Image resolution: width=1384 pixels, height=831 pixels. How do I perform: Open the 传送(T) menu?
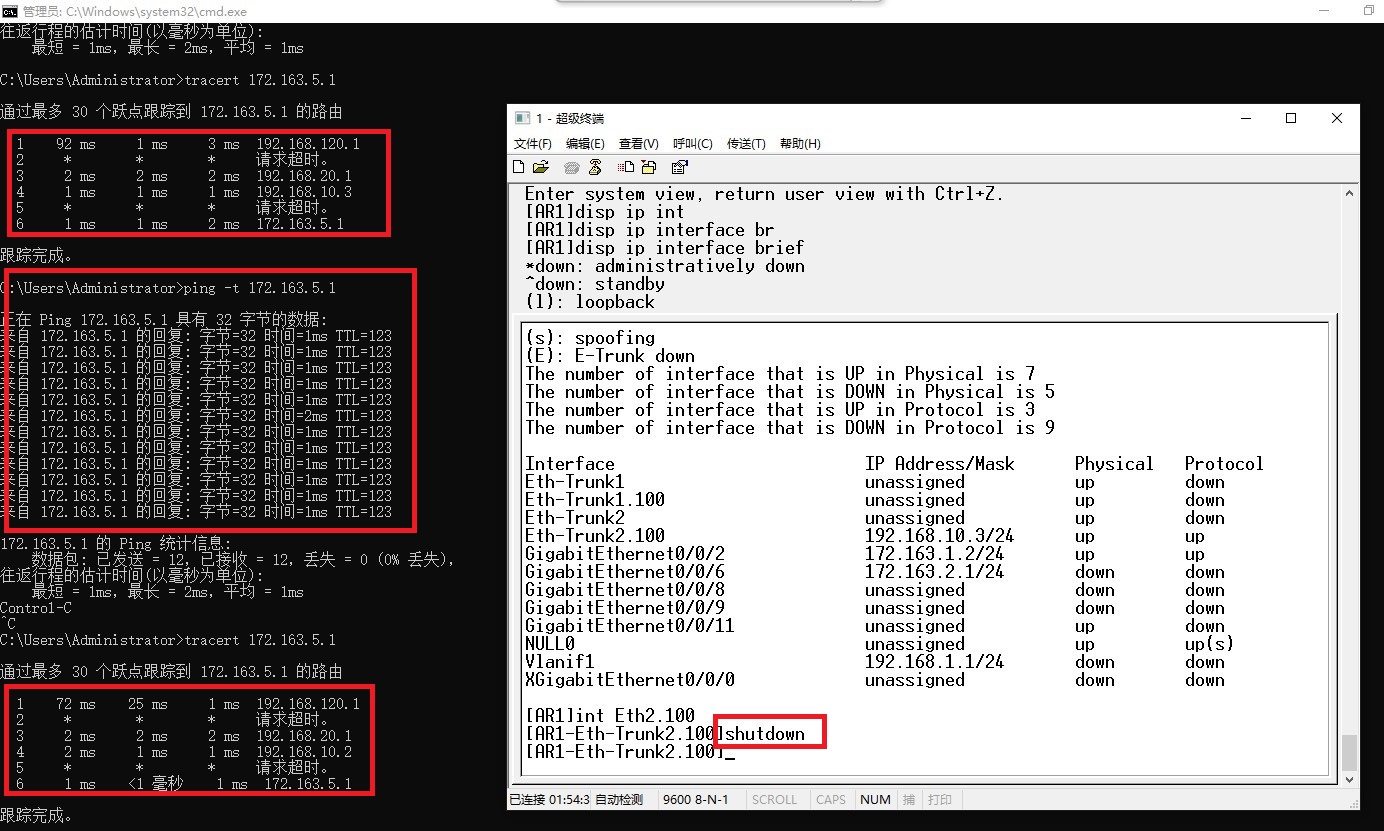click(x=746, y=144)
